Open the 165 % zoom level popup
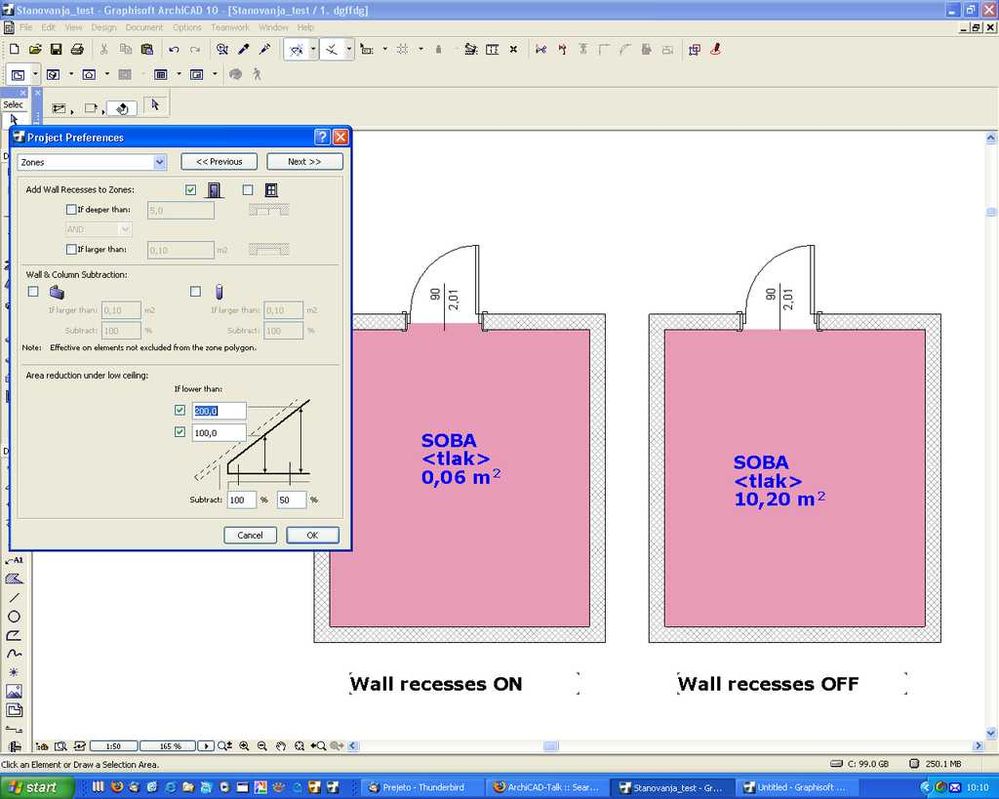This screenshot has width=999, height=799. click(169, 745)
